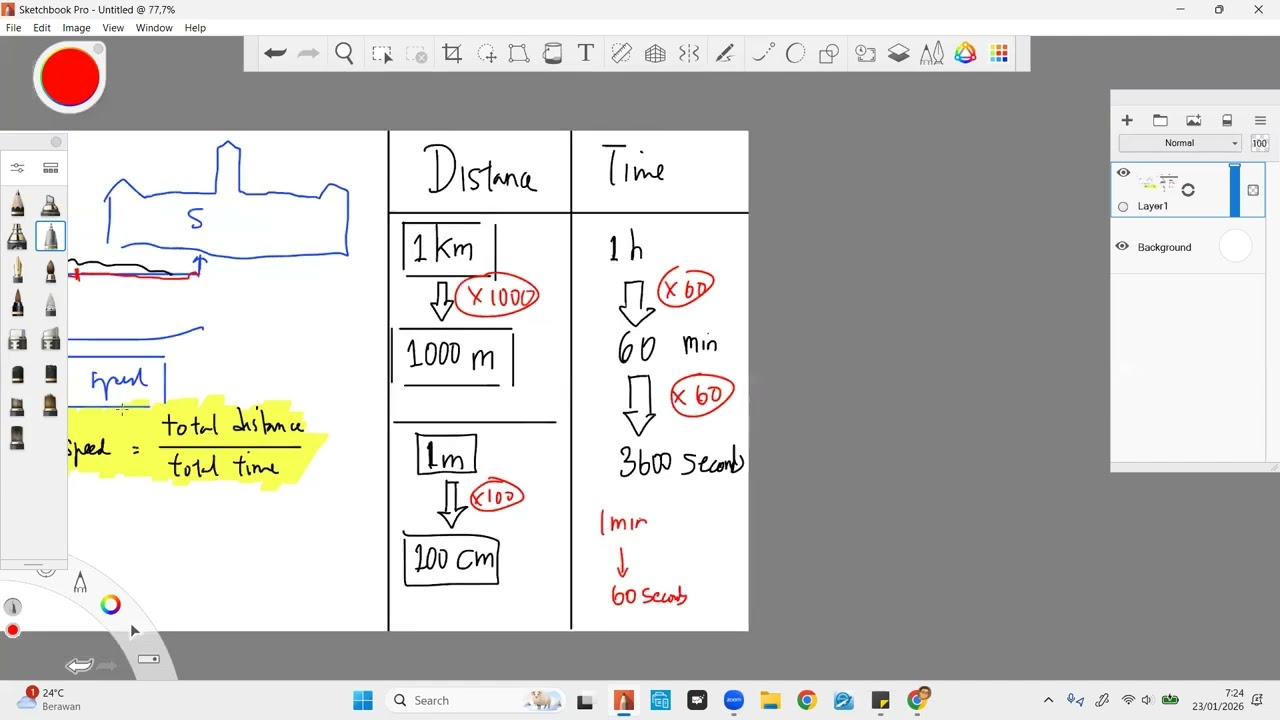Screen dimensions: 1280x720
Task: Activate the Crop tool
Action: coord(452,54)
